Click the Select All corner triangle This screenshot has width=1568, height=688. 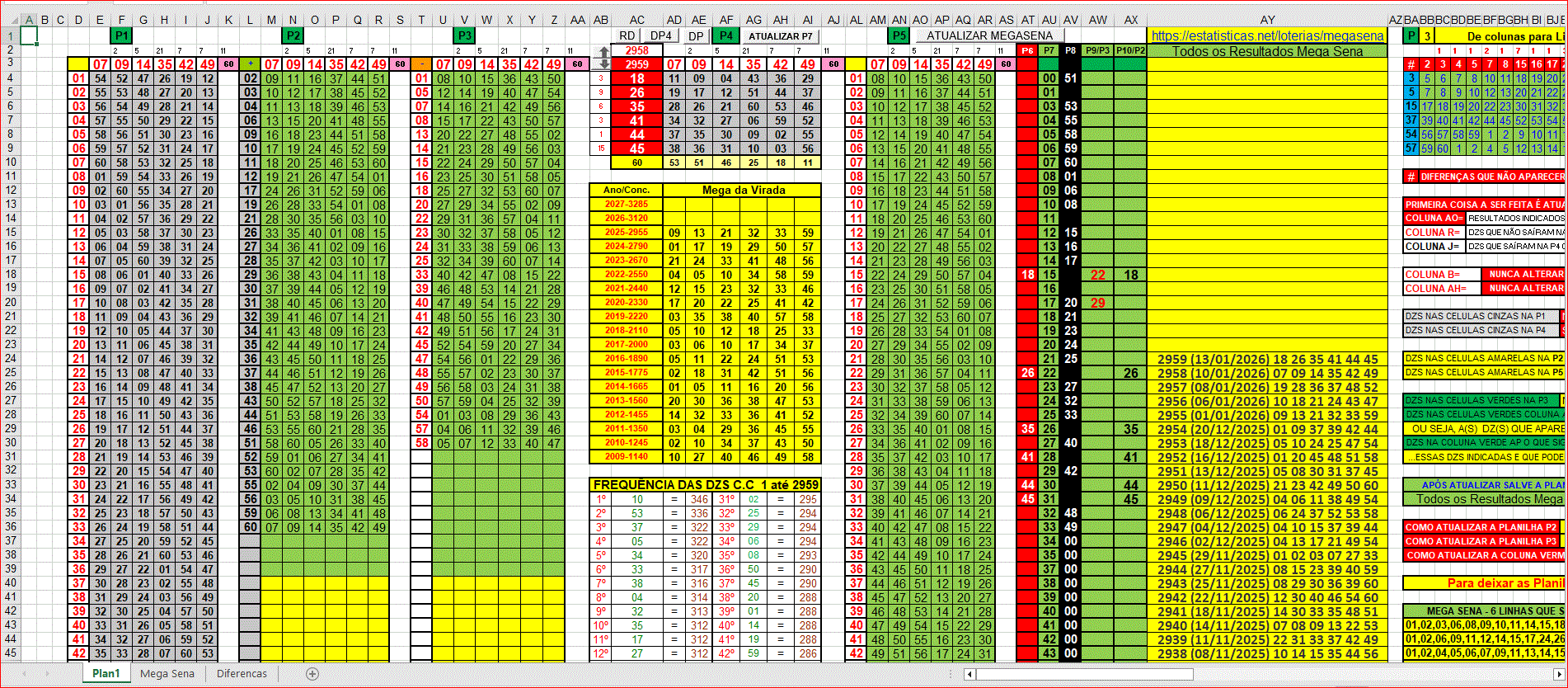(10, 20)
